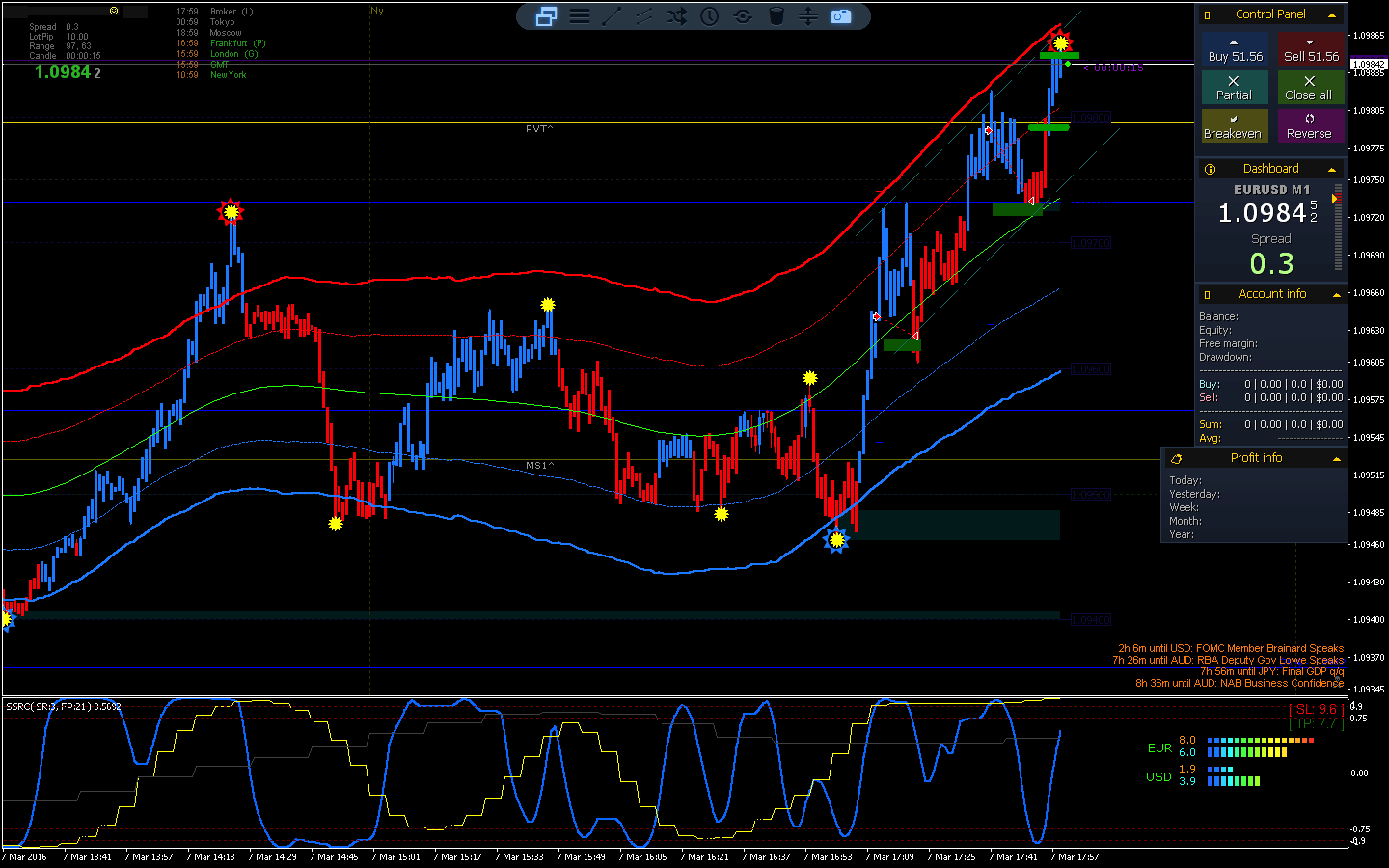The height and width of the screenshot is (868, 1389).
Task: Select the parallel channel lines tool
Action: pyautogui.click(x=644, y=16)
